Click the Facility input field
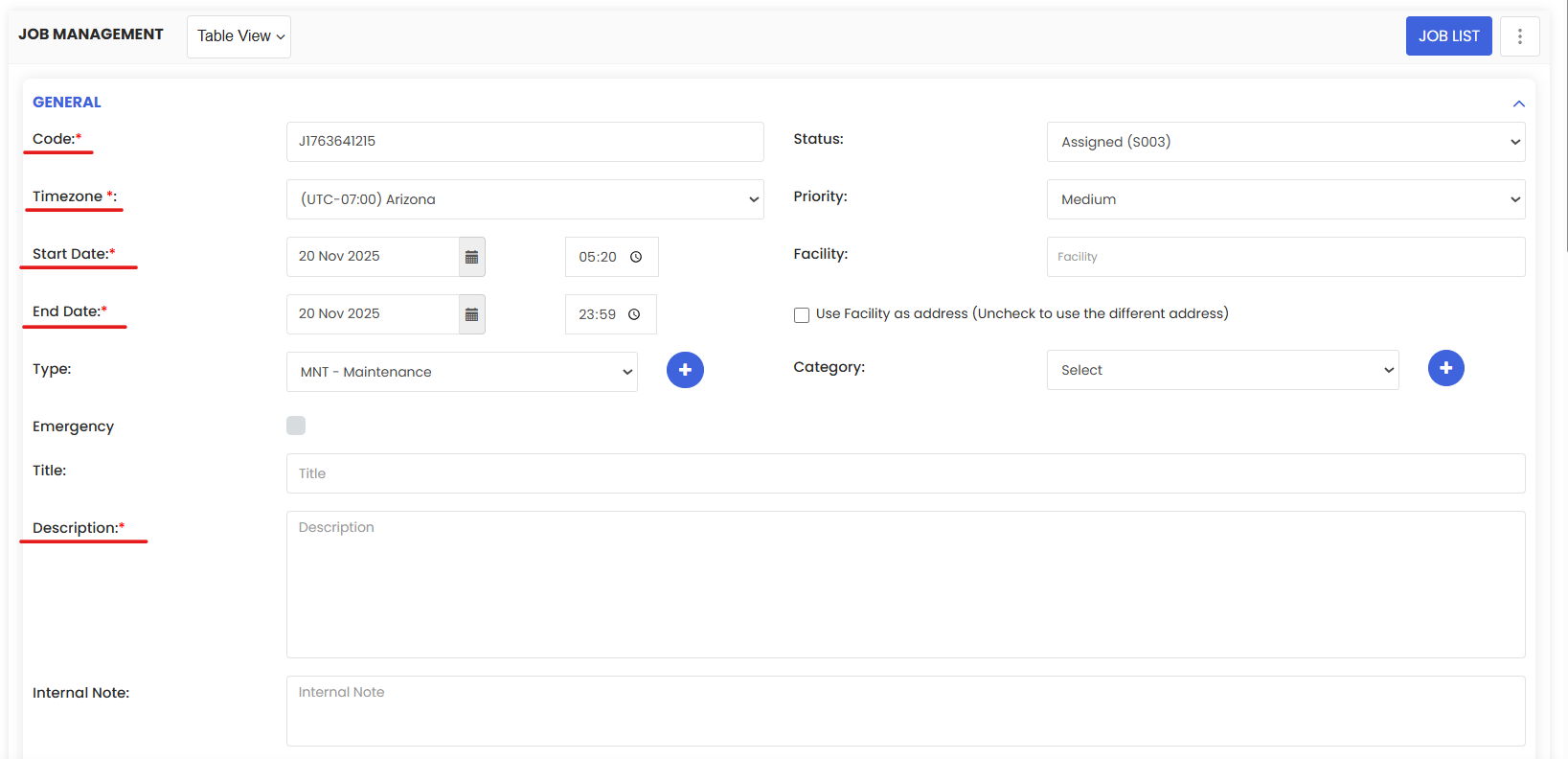This screenshot has width=1568, height=759. 1285,257
